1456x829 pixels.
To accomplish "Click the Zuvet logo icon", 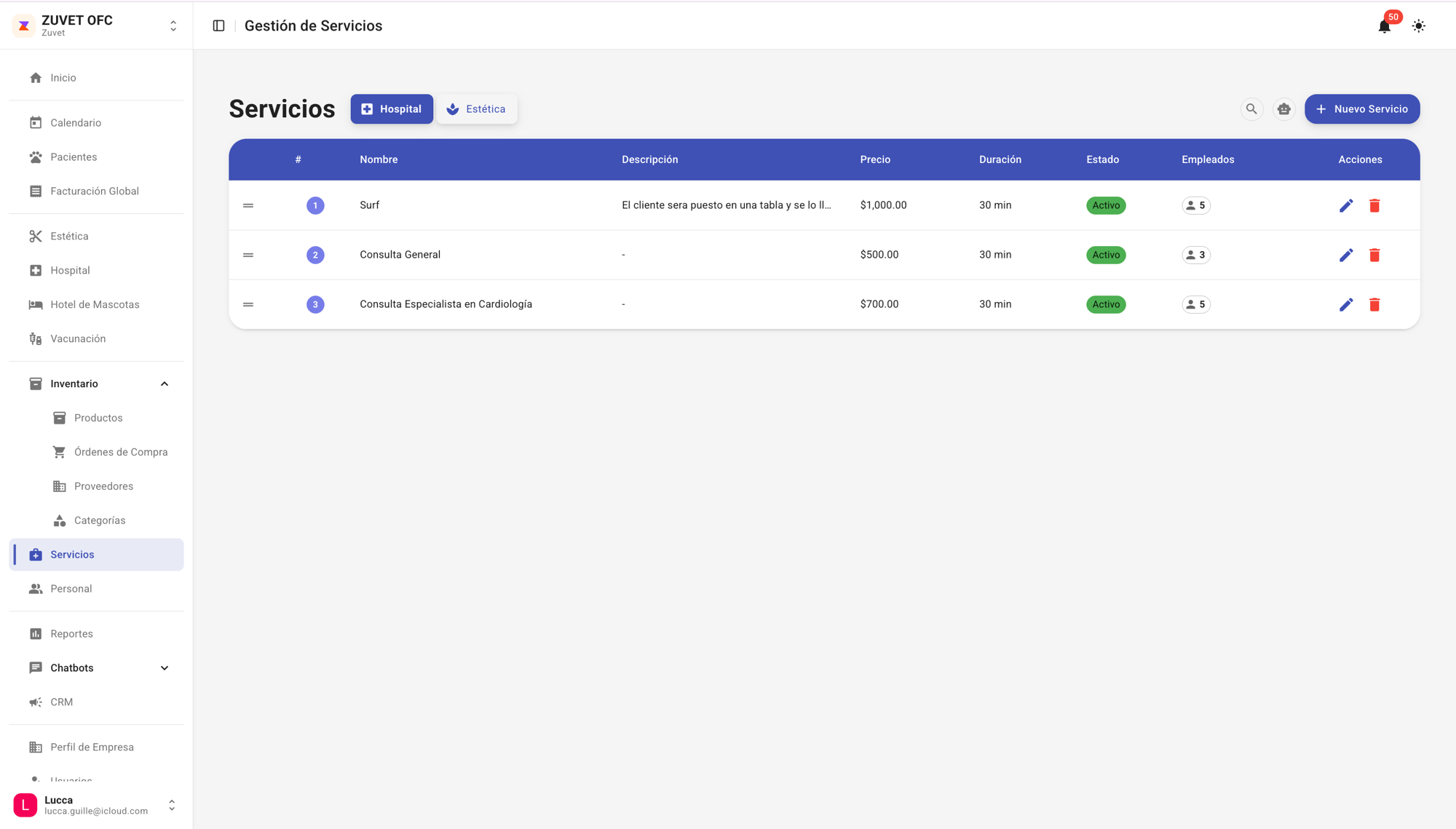I will point(24,25).
